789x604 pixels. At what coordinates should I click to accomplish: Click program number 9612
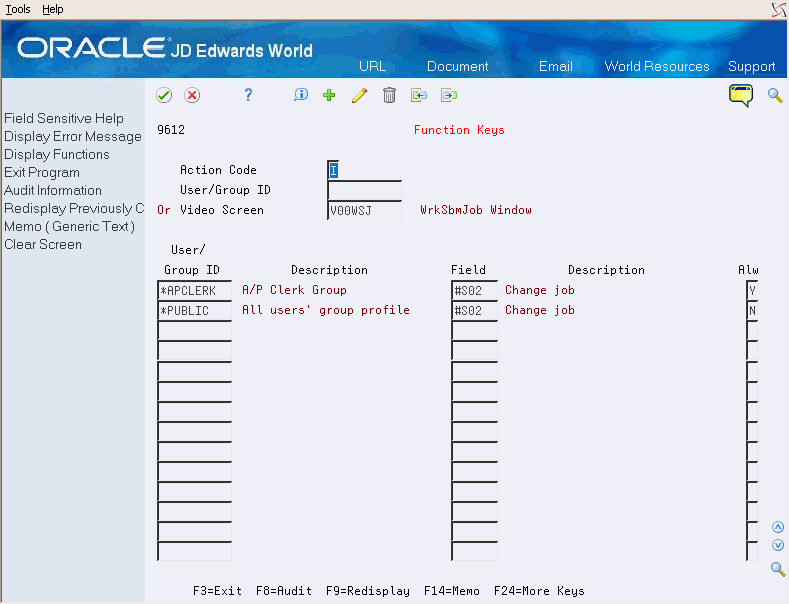(171, 130)
